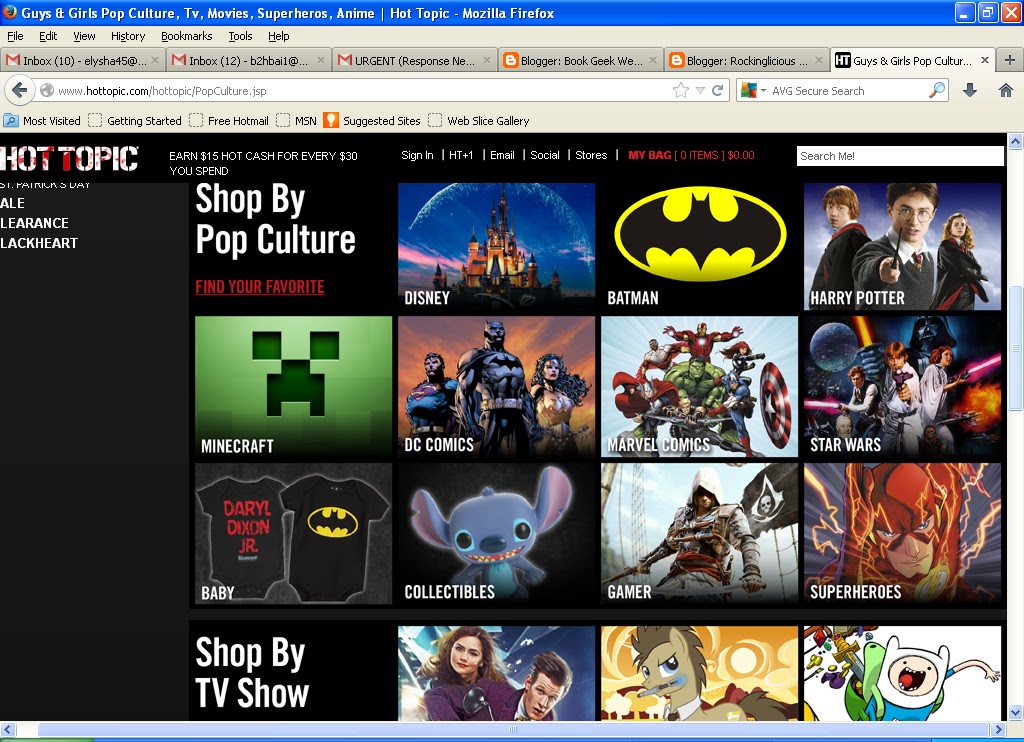1024x742 pixels.
Task: Open MY BAG cart link
Action: tap(691, 155)
